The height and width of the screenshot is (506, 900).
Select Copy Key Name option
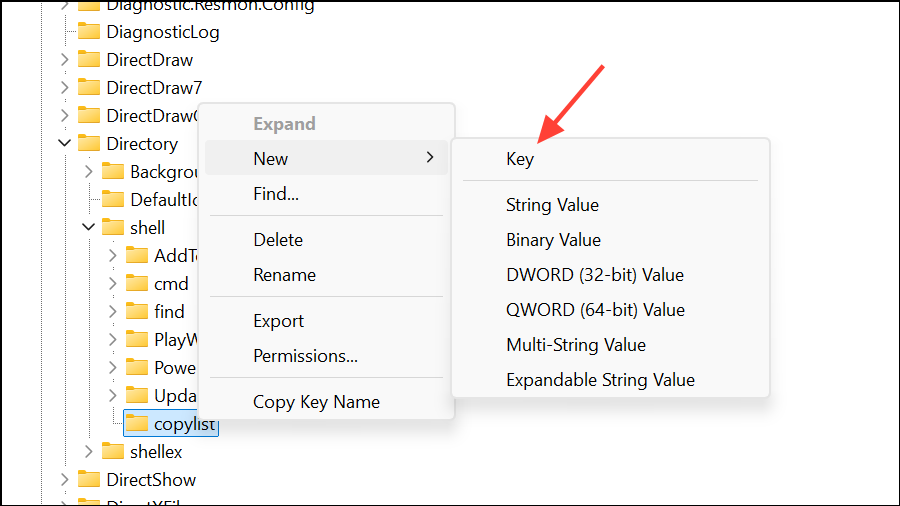tap(316, 402)
